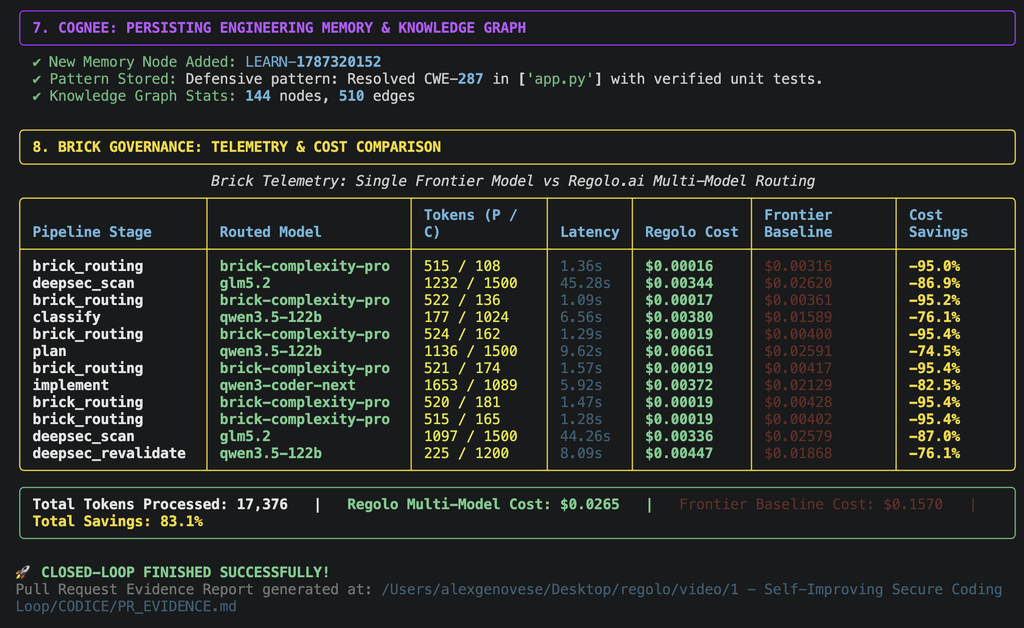
Task: Click the 9.62s latency value
Action: (x=581, y=351)
